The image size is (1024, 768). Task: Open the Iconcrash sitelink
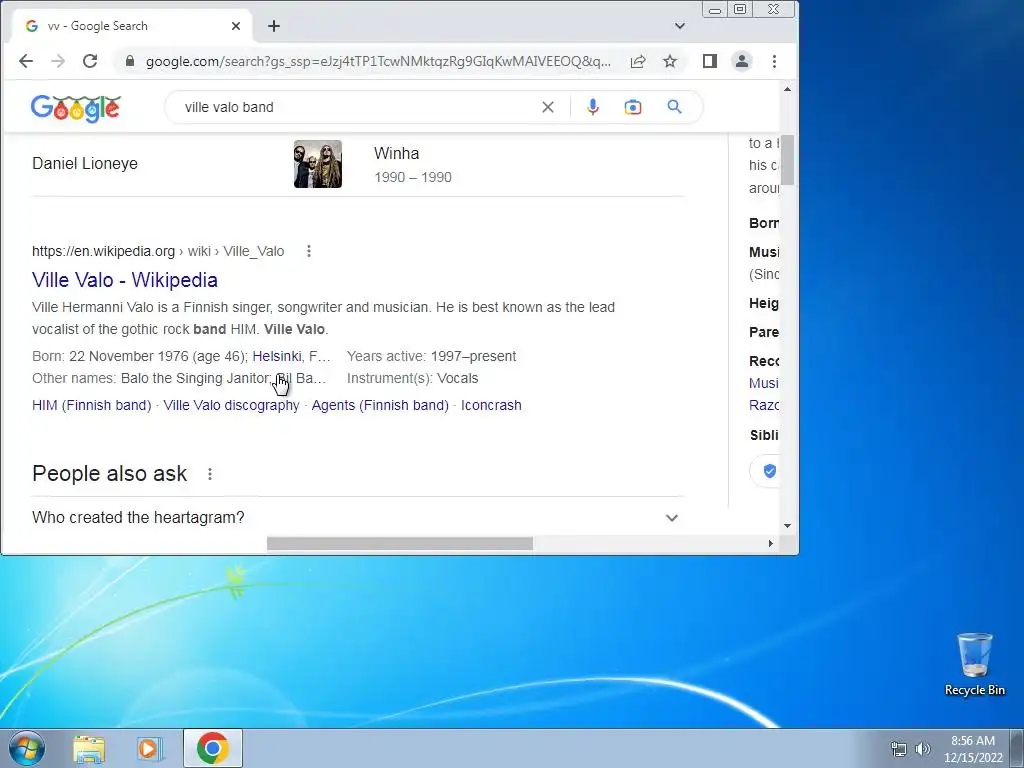coord(491,406)
